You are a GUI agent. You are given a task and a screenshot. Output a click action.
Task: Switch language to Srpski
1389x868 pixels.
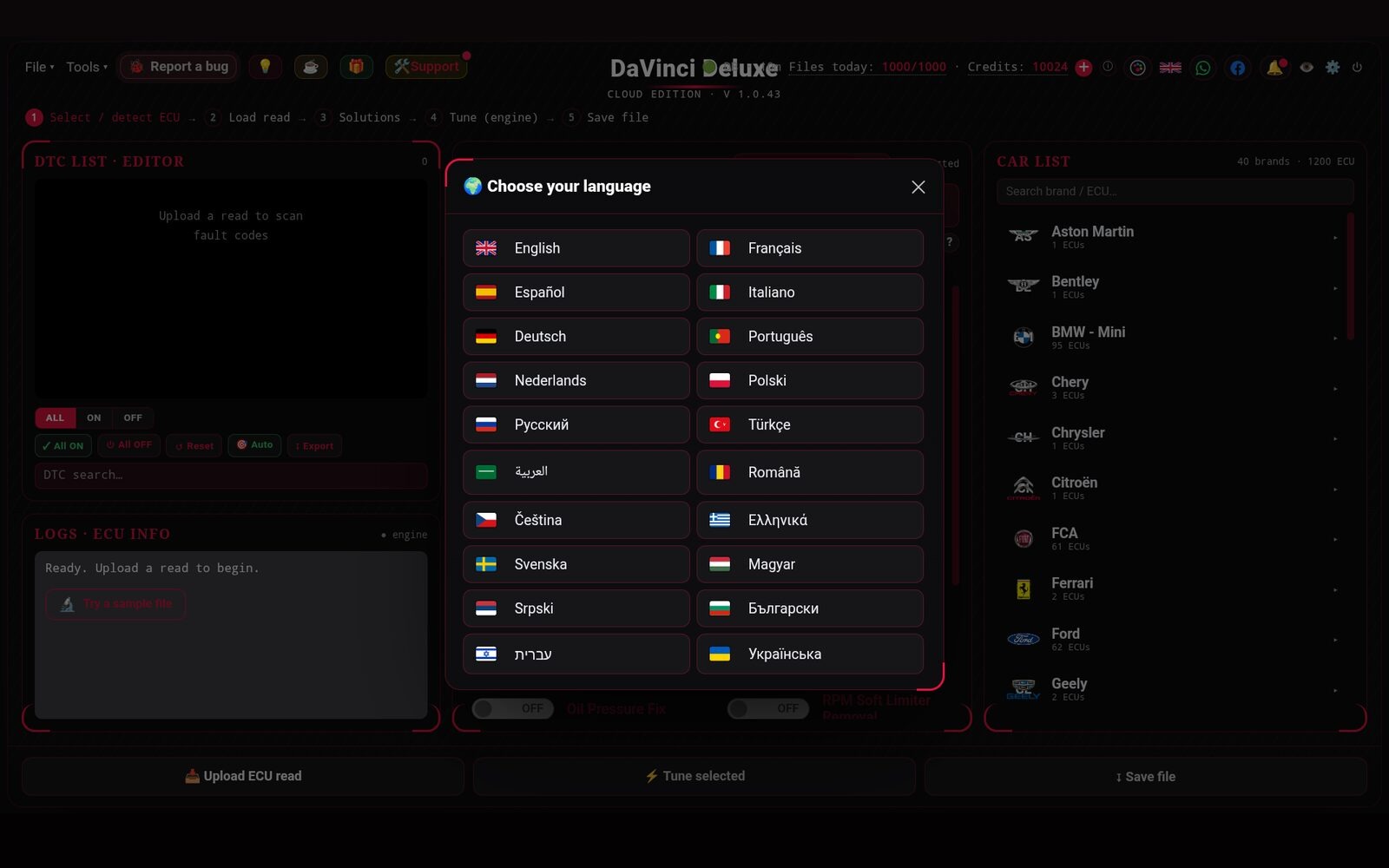coord(576,608)
